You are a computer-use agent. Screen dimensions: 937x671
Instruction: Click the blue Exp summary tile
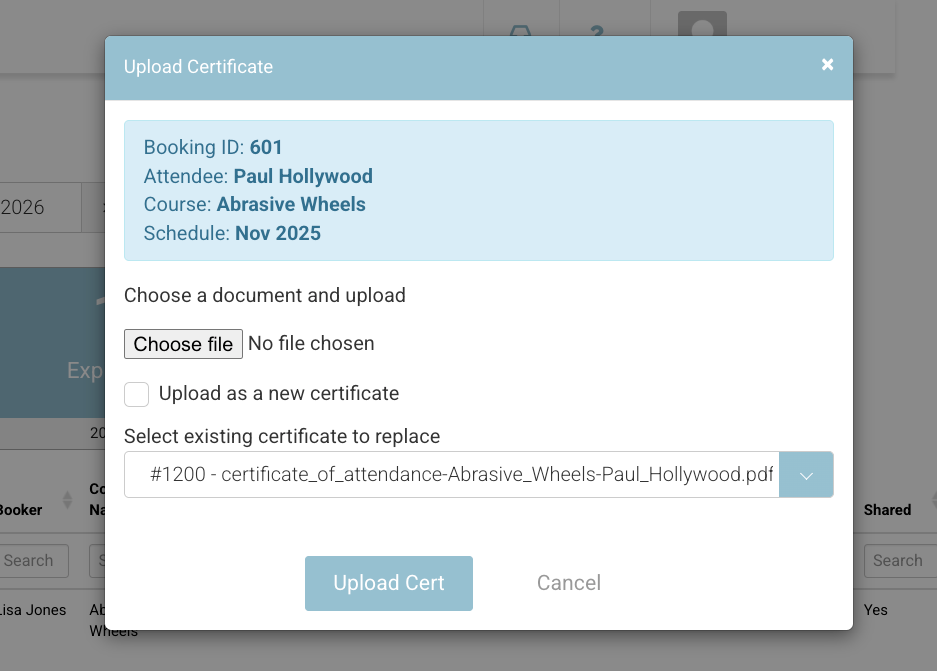(x=52, y=342)
